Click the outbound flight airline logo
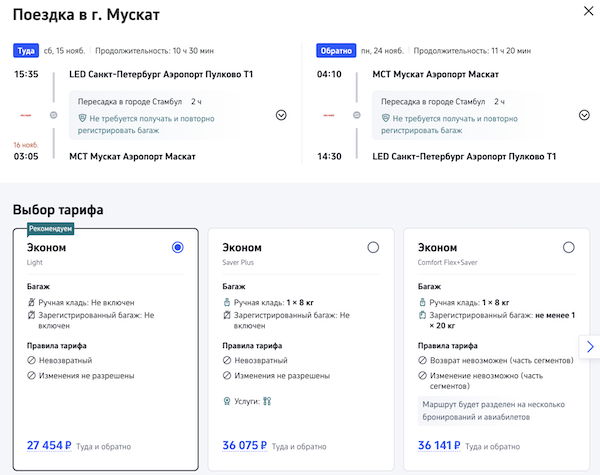Image resolution: width=600 pixels, height=475 pixels. pos(26,115)
